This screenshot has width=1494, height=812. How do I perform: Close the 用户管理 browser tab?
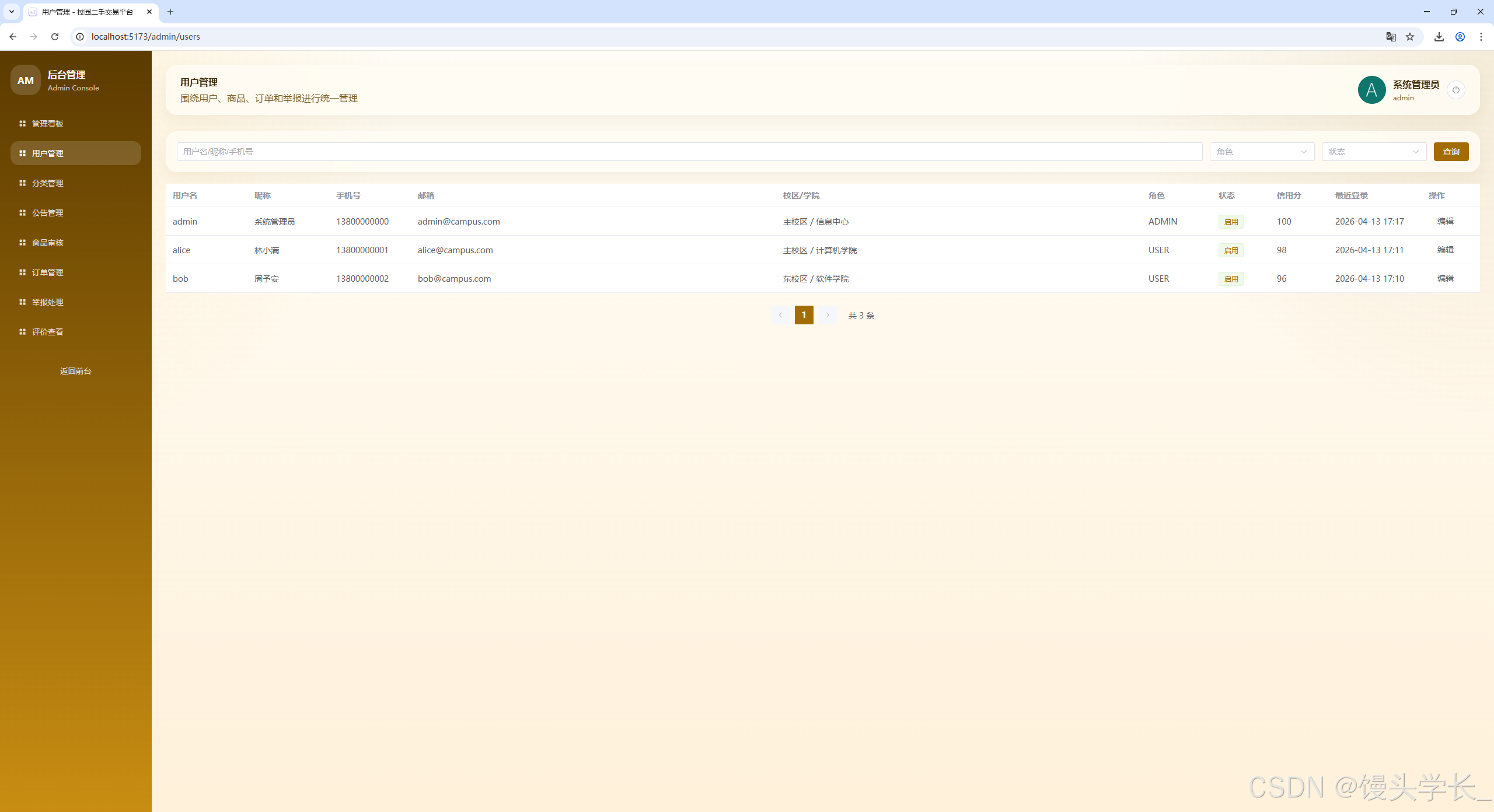click(x=149, y=12)
